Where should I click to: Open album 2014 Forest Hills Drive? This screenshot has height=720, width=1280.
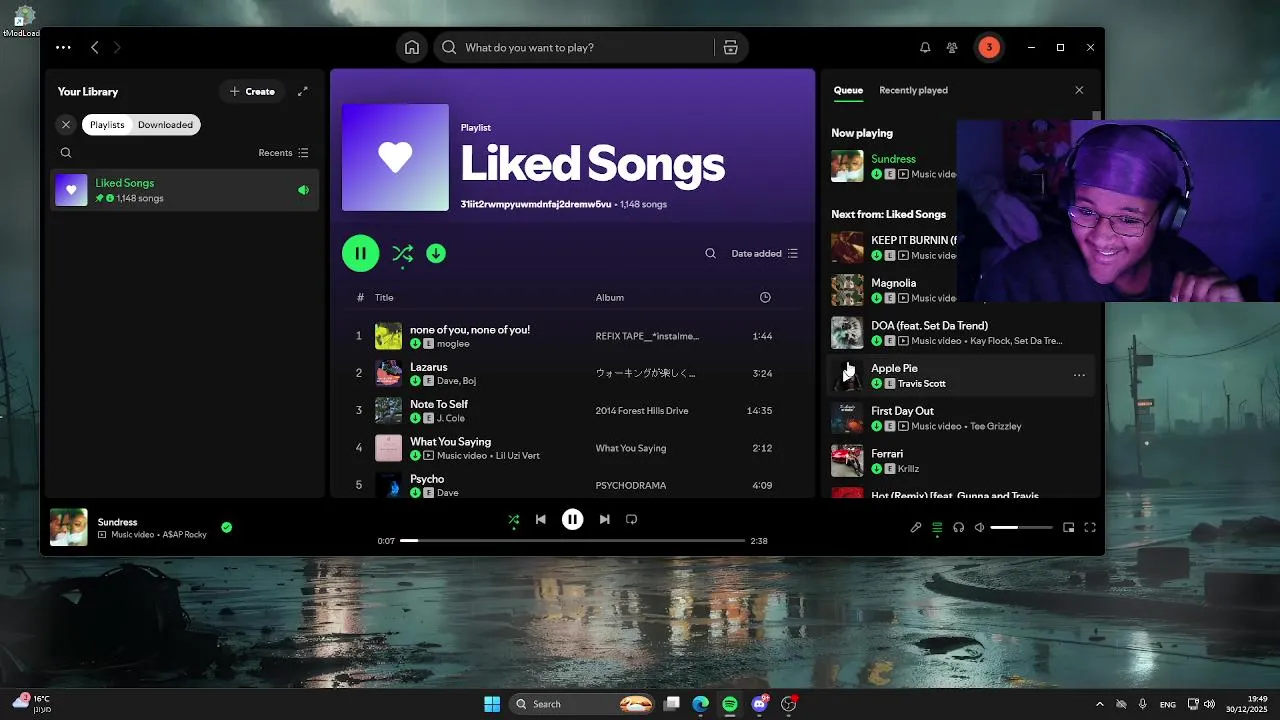tap(642, 411)
